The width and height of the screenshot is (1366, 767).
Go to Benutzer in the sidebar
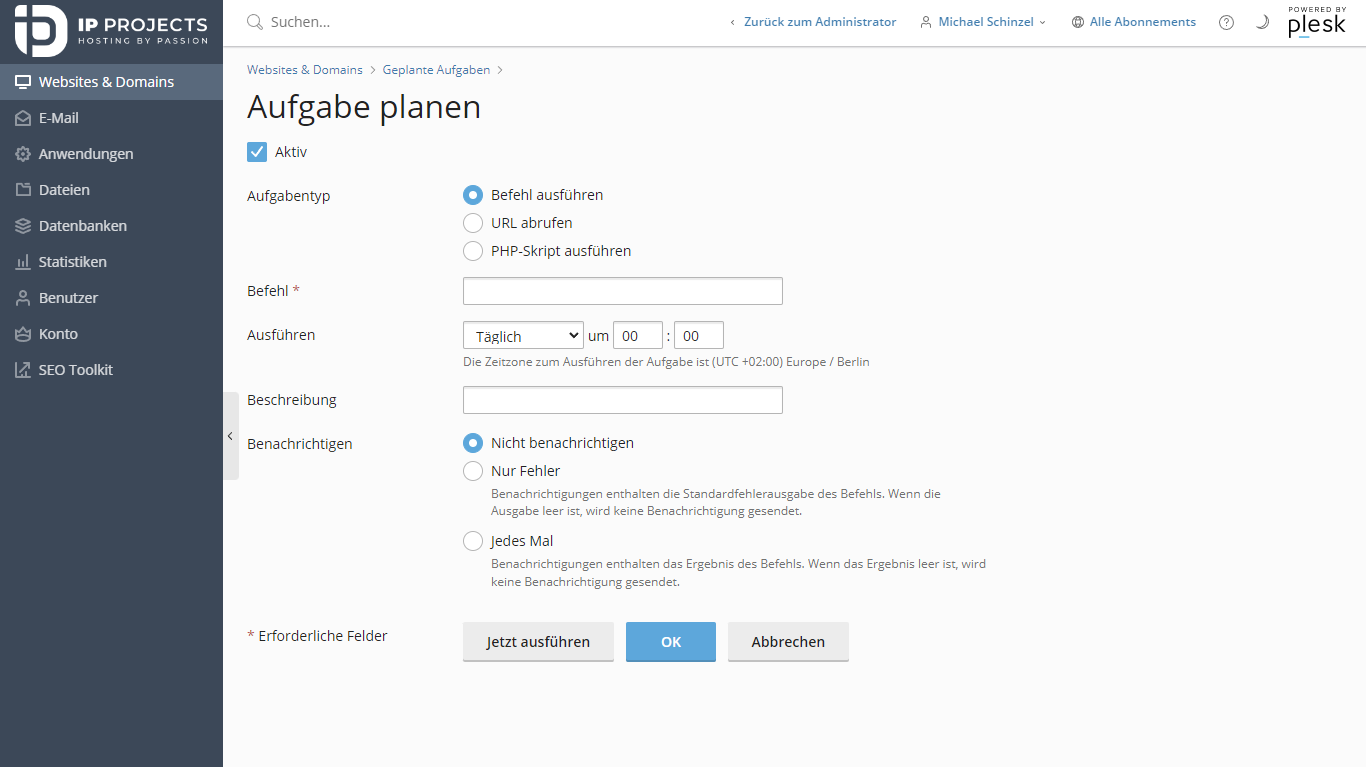pyautogui.click(x=68, y=298)
